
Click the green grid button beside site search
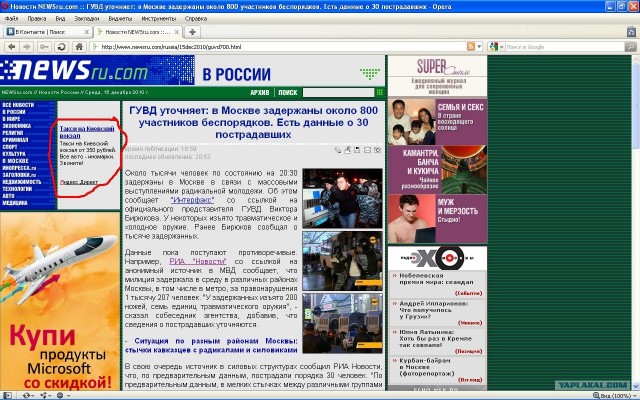click(380, 92)
